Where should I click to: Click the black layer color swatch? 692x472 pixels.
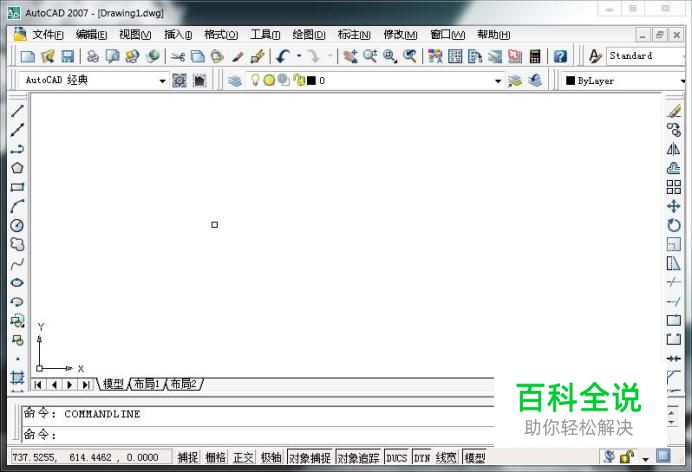coord(311,80)
